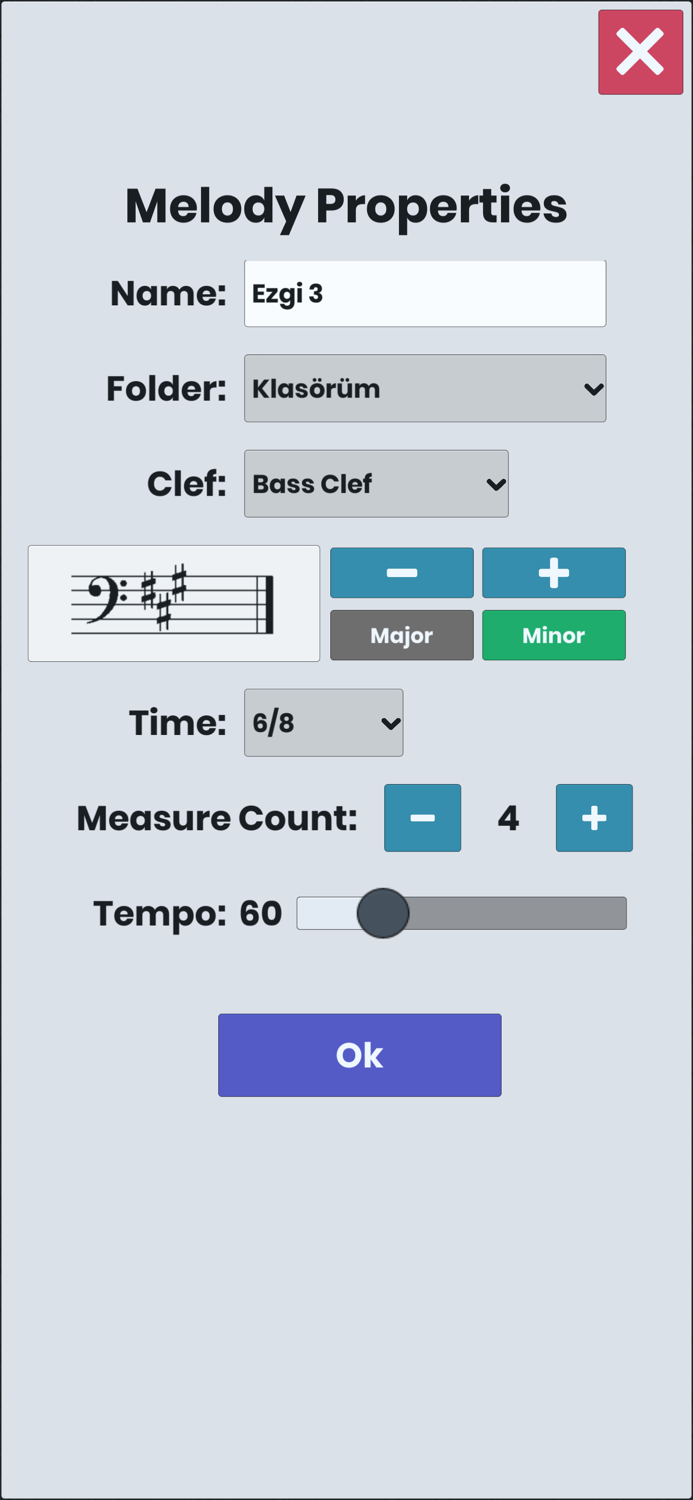Expand the Clef dropdown set to Bass Clef
The image size is (693, 1500).
(376, 484)
